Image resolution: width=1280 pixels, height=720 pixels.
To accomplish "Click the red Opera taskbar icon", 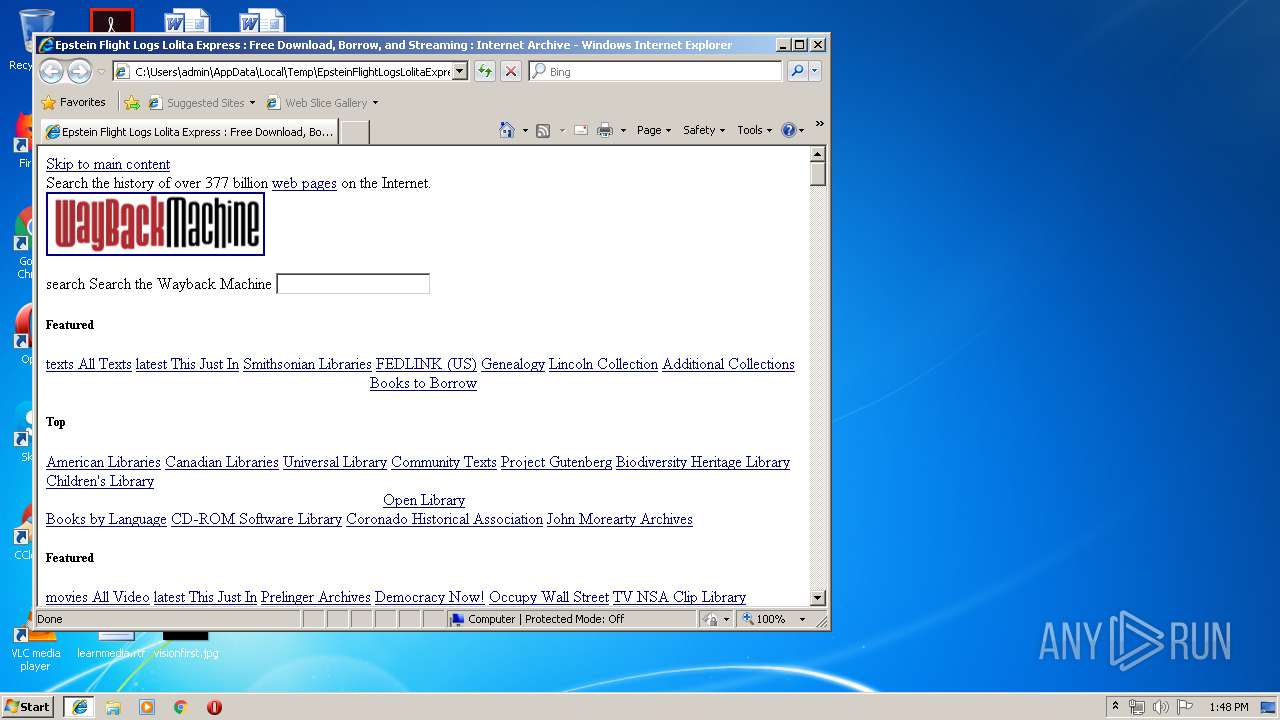I will [214, 707].
